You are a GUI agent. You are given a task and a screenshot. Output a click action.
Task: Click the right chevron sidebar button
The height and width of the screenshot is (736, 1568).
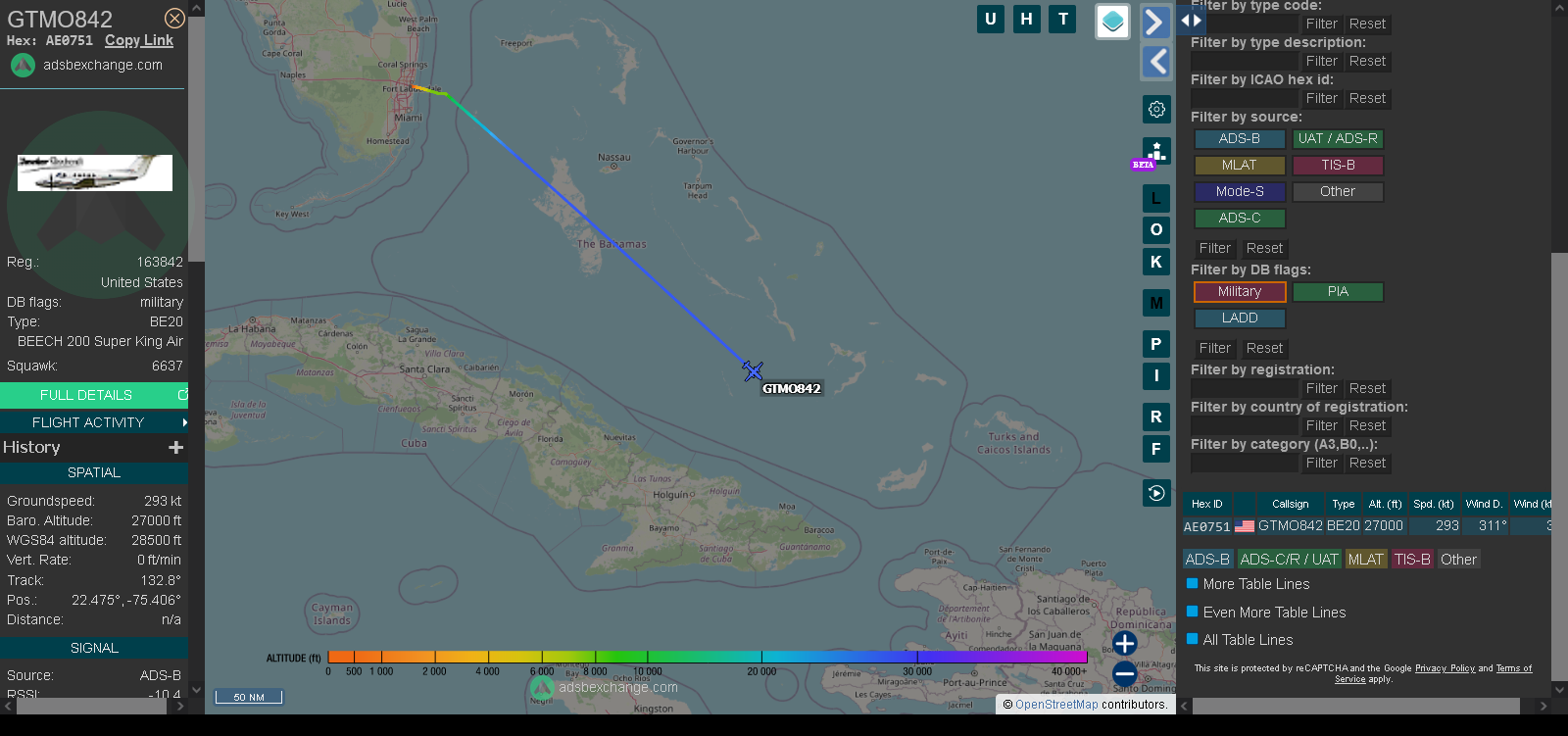click(1156, 22)
